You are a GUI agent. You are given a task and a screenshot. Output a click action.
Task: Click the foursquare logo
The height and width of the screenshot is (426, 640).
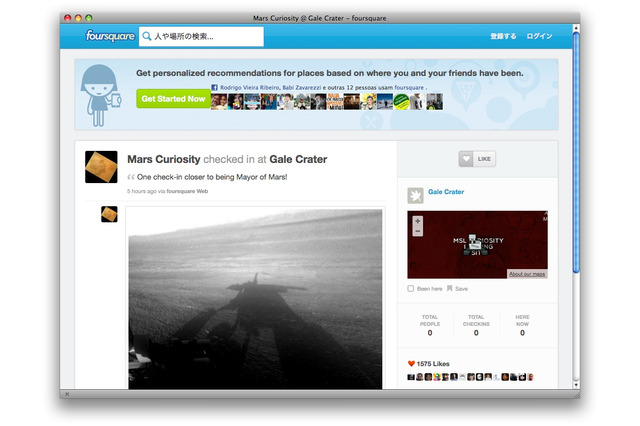110,36
